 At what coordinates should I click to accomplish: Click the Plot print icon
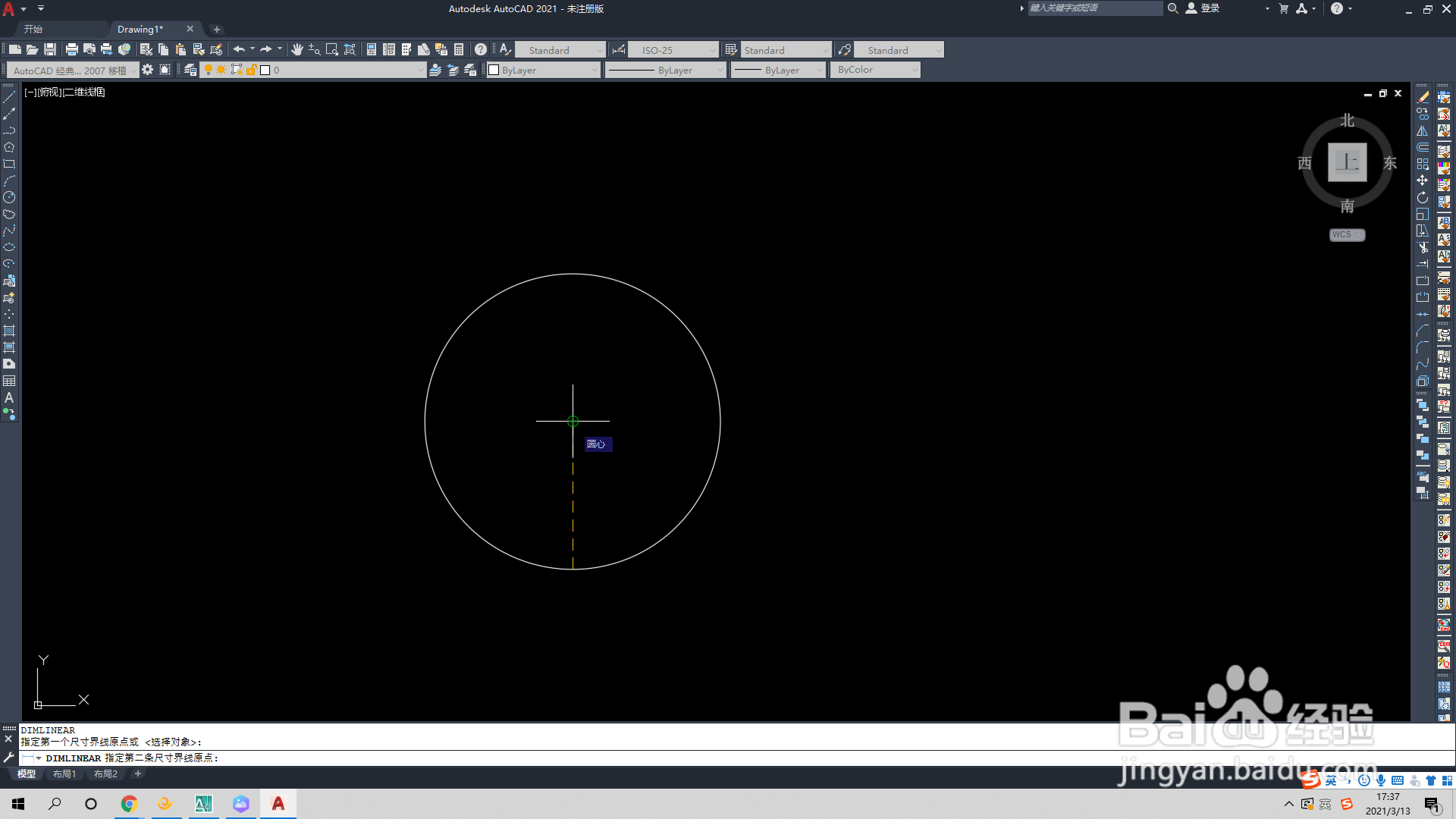[72, 49]
